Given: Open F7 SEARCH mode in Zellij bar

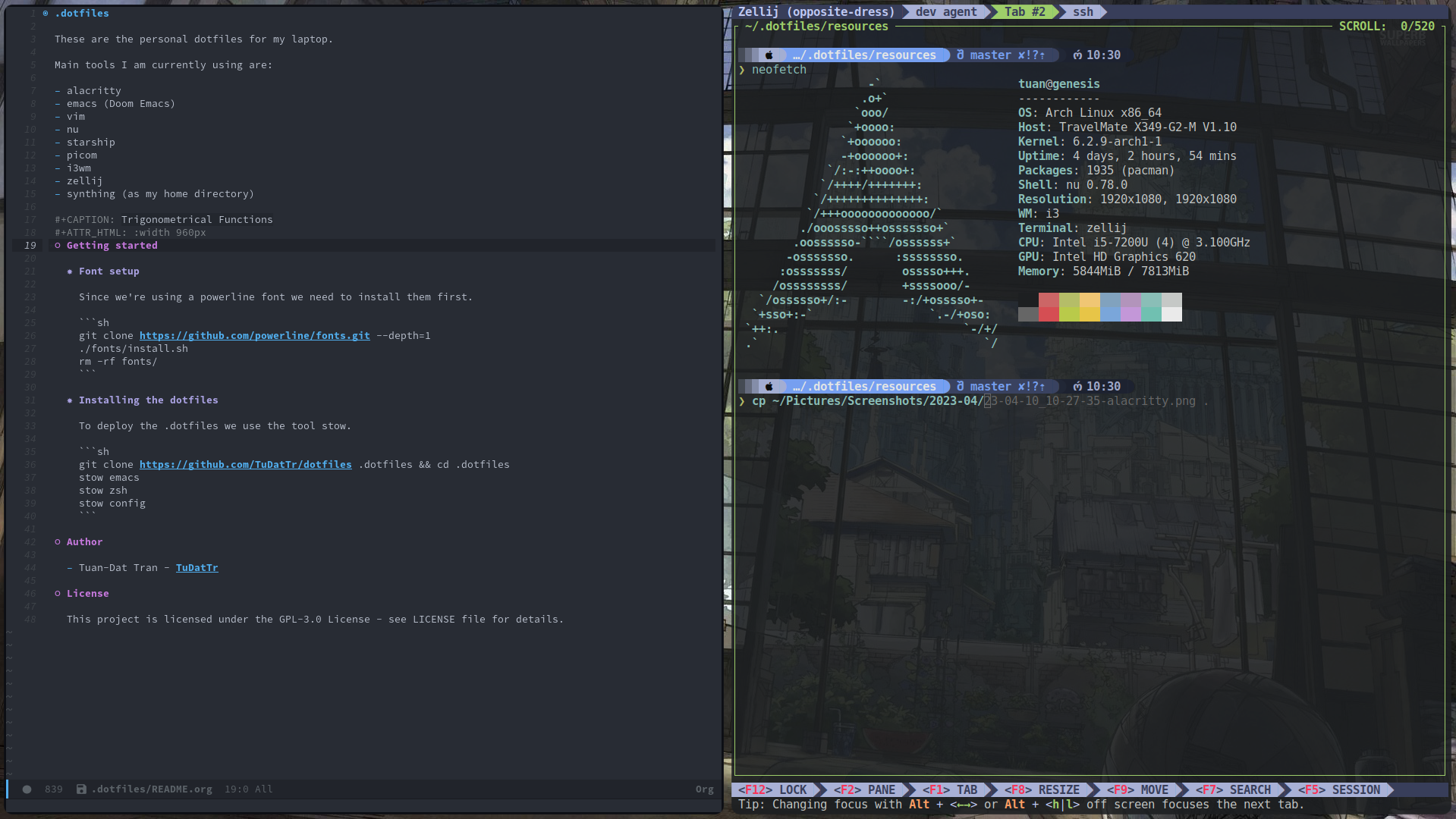Looking at the screenshot, I should (x=1233, y=790).
